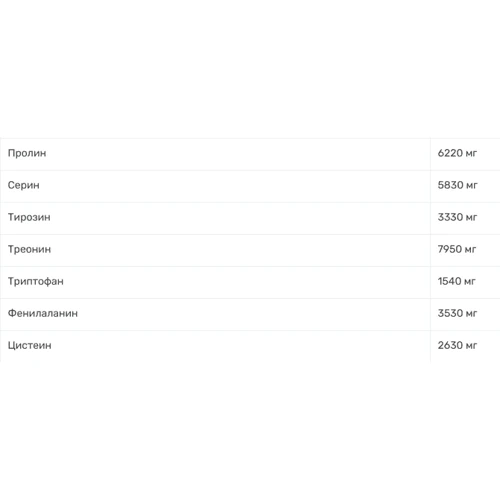Click the мг unit after 5830
Viewport: 500px width, 500px height.
point(472,186)
